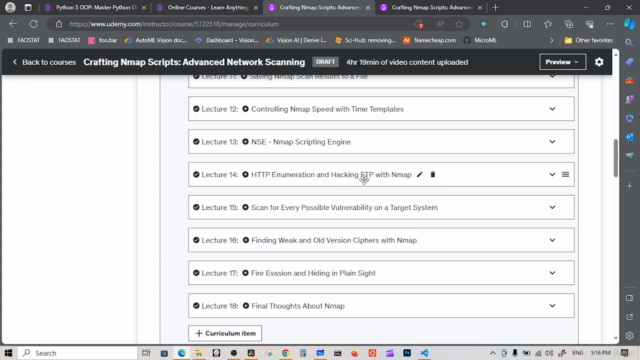Open Photoshop from taskbar
Image resolution: width=640 pixels, height=360 pixels.
pyautogui.click(x=407, y=353)
